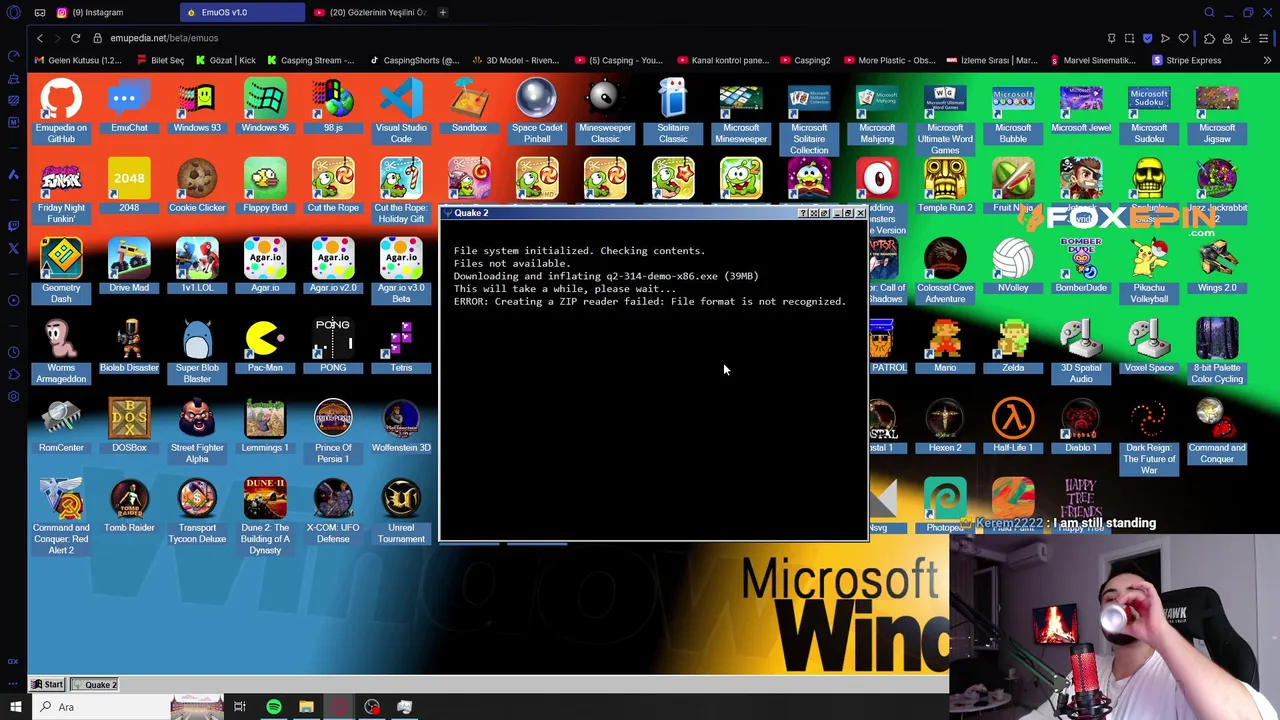The width and height of the screenshot is (1280, 720).
Task: Launch Transport Tycoon Deluxe icon
Action: point(197,511)
